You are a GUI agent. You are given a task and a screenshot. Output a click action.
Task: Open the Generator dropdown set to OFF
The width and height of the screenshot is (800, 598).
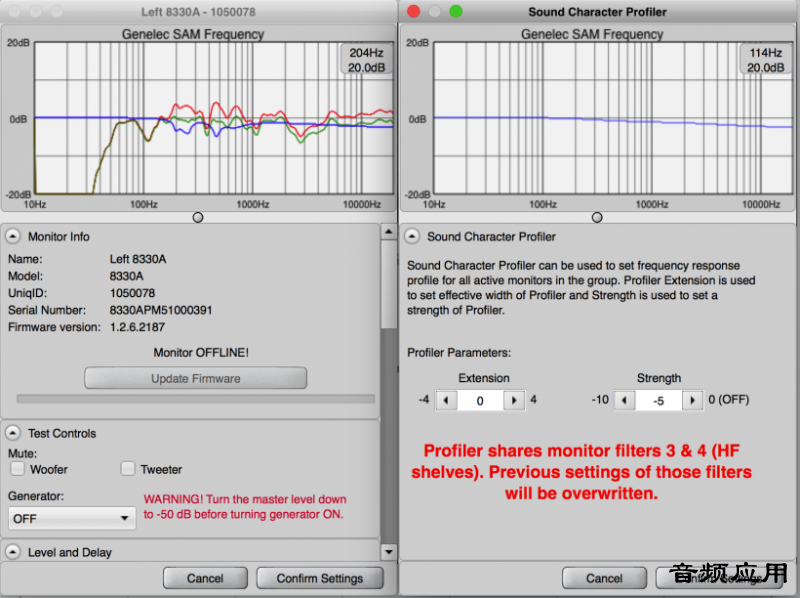pyautogui.click(x=72, y=518)
